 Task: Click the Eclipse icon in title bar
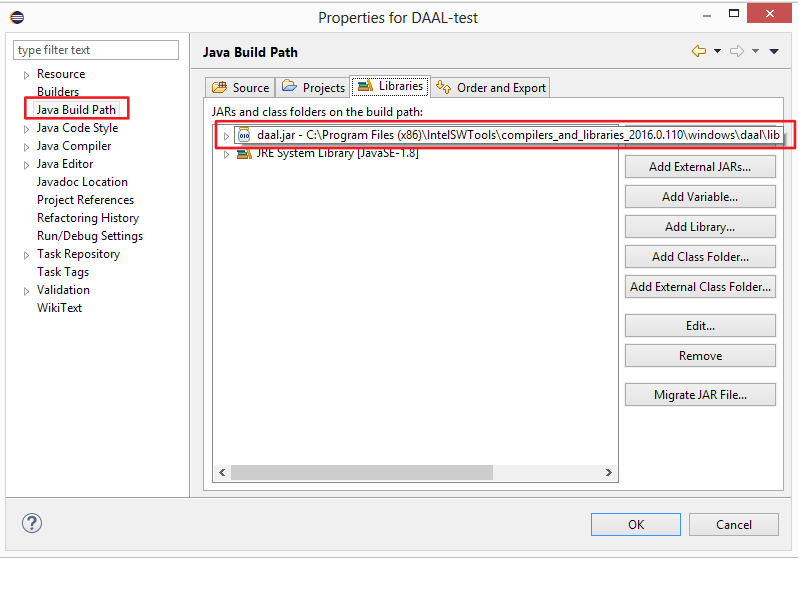click(16, 17)
